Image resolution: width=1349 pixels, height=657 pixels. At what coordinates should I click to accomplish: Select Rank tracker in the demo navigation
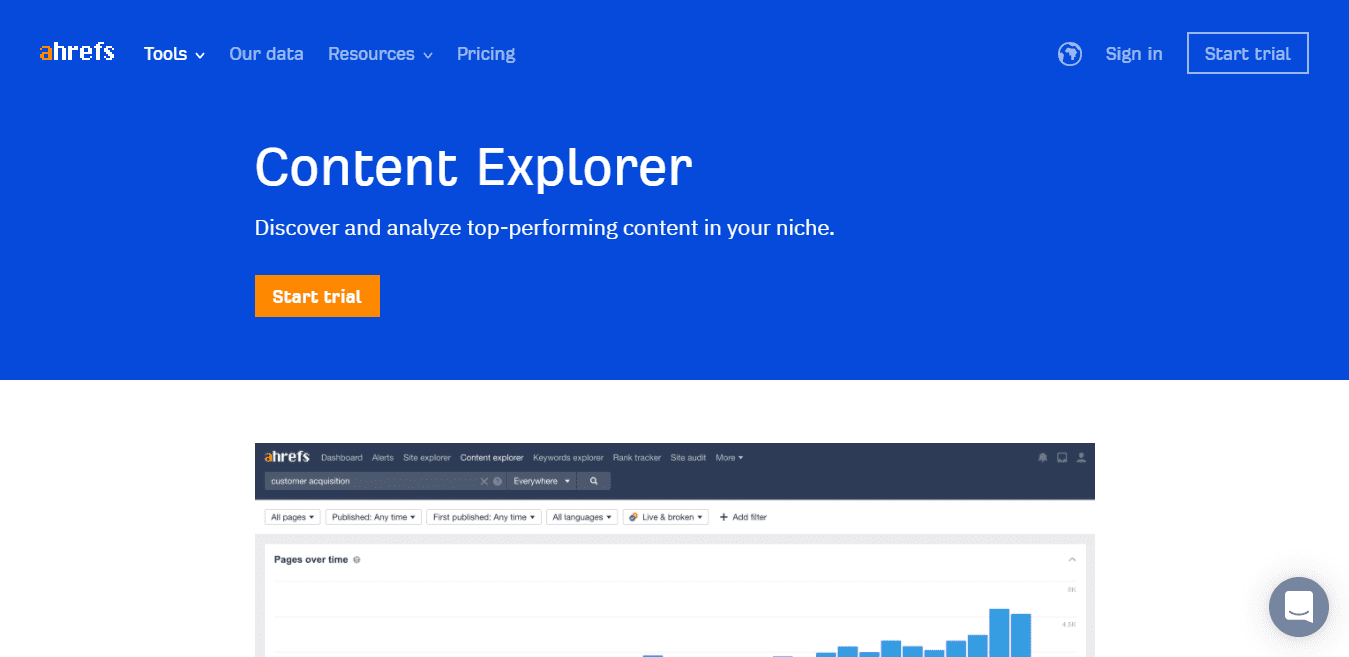(x=637, y=457)
